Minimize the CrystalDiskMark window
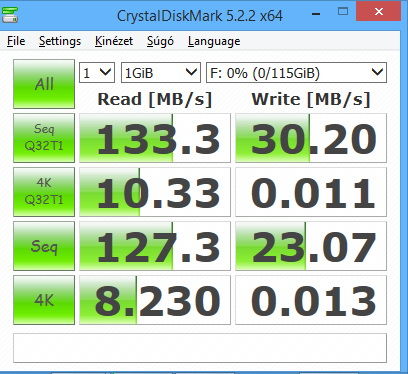Image resolution: width=408 pixels, height=374 pixels. pyautogui.click(x=316, y=13)
